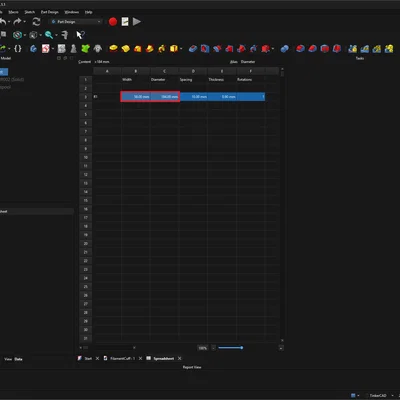Click the red-white Create Sketch icon
Image resolution: width=400 pixels, height=400 pixels.
[46, 49]
